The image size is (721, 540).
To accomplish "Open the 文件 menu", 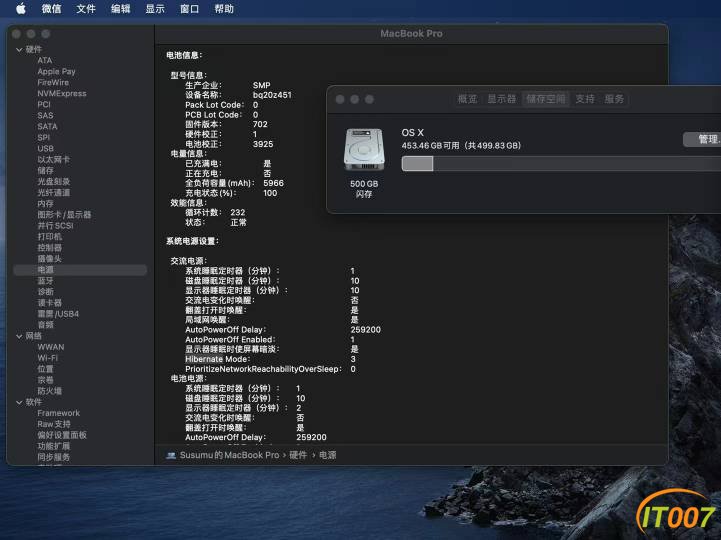I will [x=86, y=9].
